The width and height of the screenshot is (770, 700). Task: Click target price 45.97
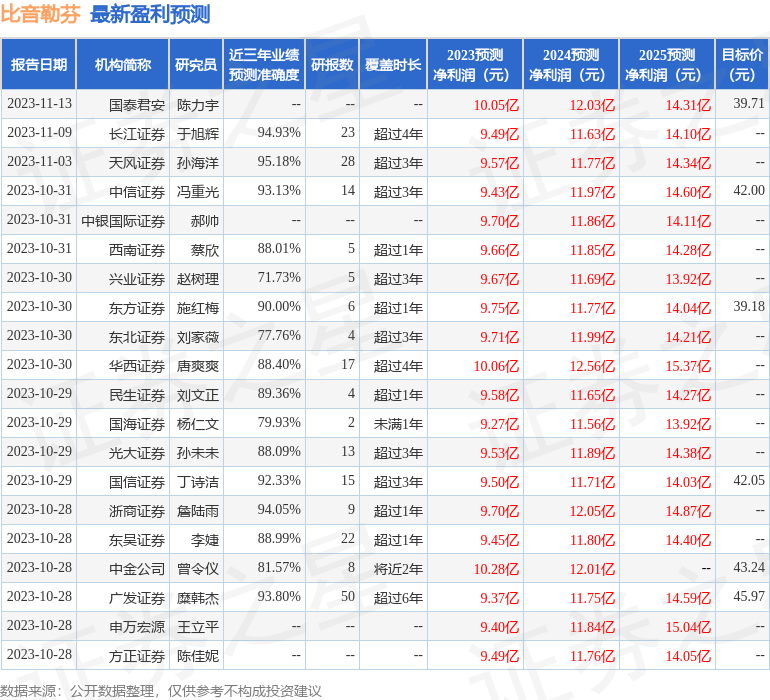[749, 596]
